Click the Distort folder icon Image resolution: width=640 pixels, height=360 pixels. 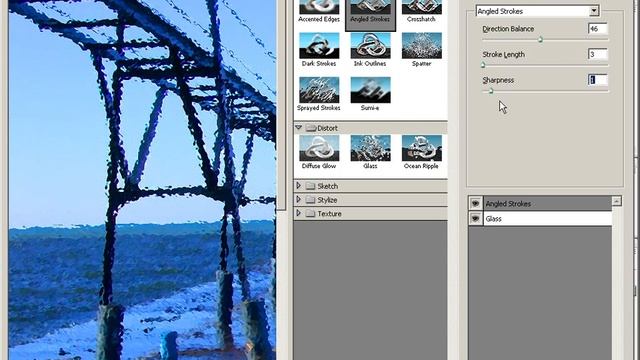pos(311,128)
